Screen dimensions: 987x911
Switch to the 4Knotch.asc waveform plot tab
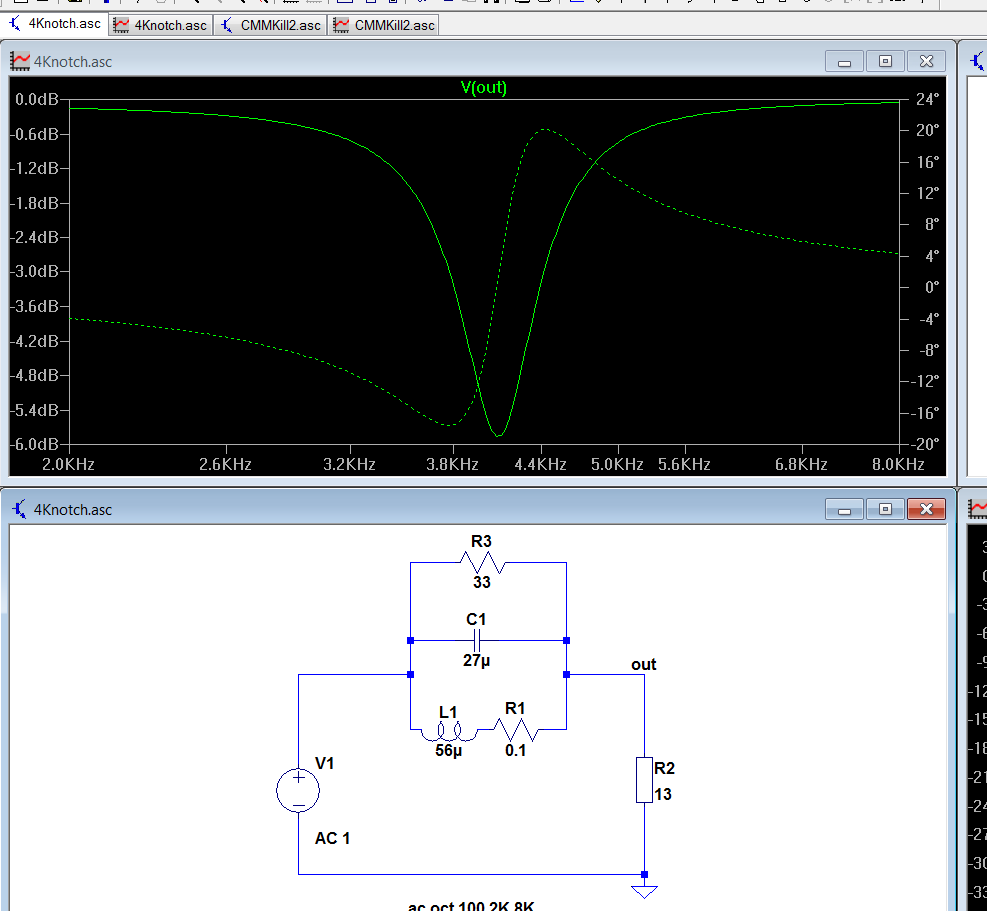(161, 25)
